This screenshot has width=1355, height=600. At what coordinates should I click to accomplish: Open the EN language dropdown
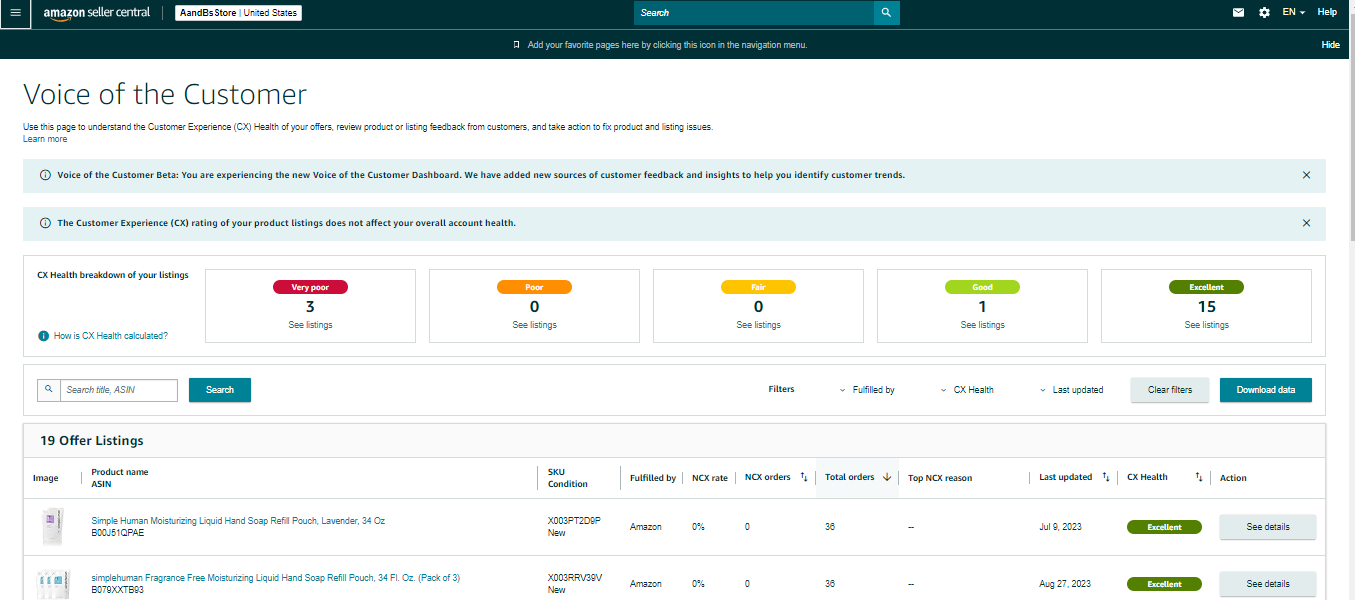[x=1294, y=13]
